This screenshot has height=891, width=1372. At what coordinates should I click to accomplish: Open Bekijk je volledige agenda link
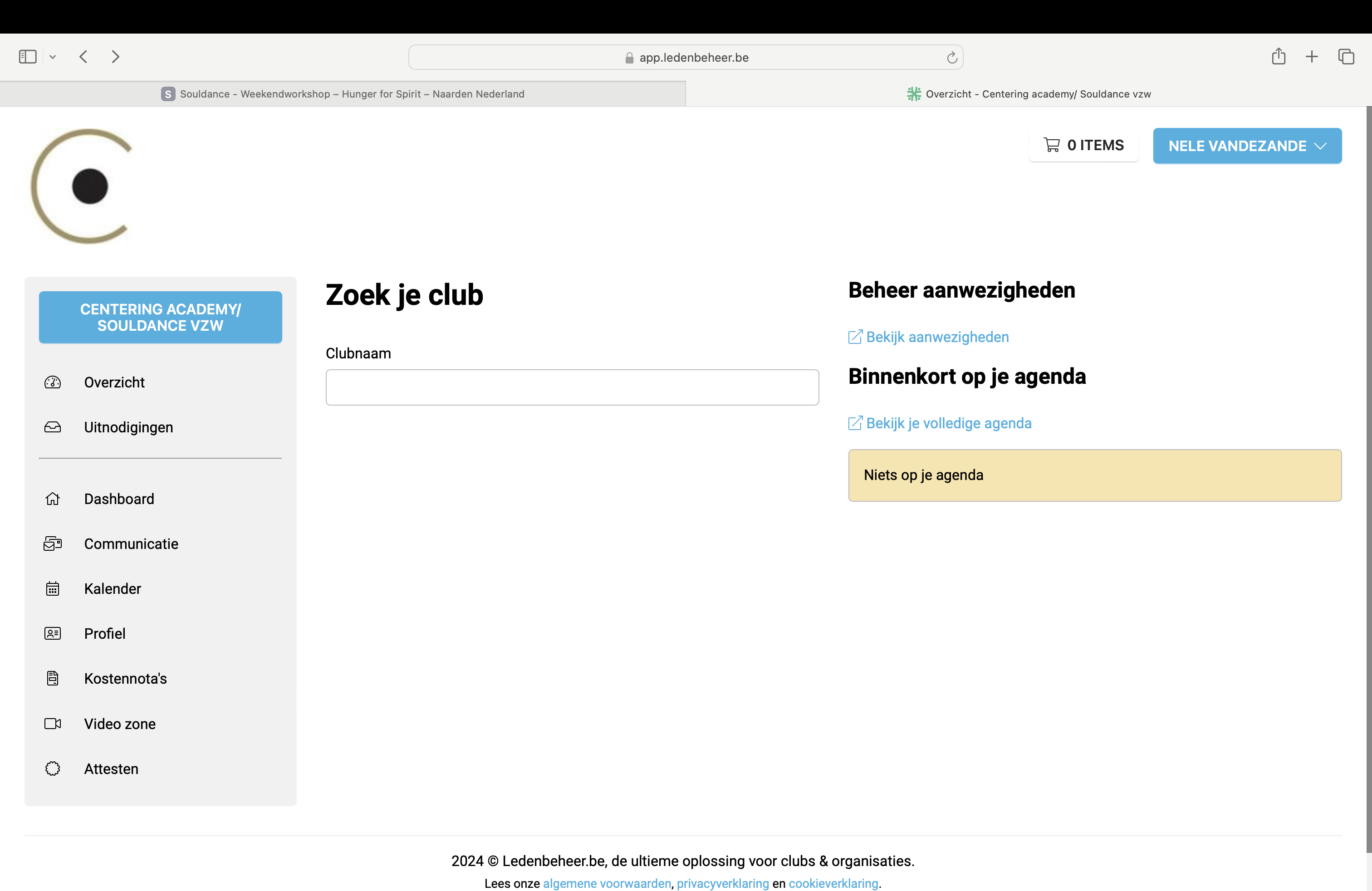pos(940,423)
